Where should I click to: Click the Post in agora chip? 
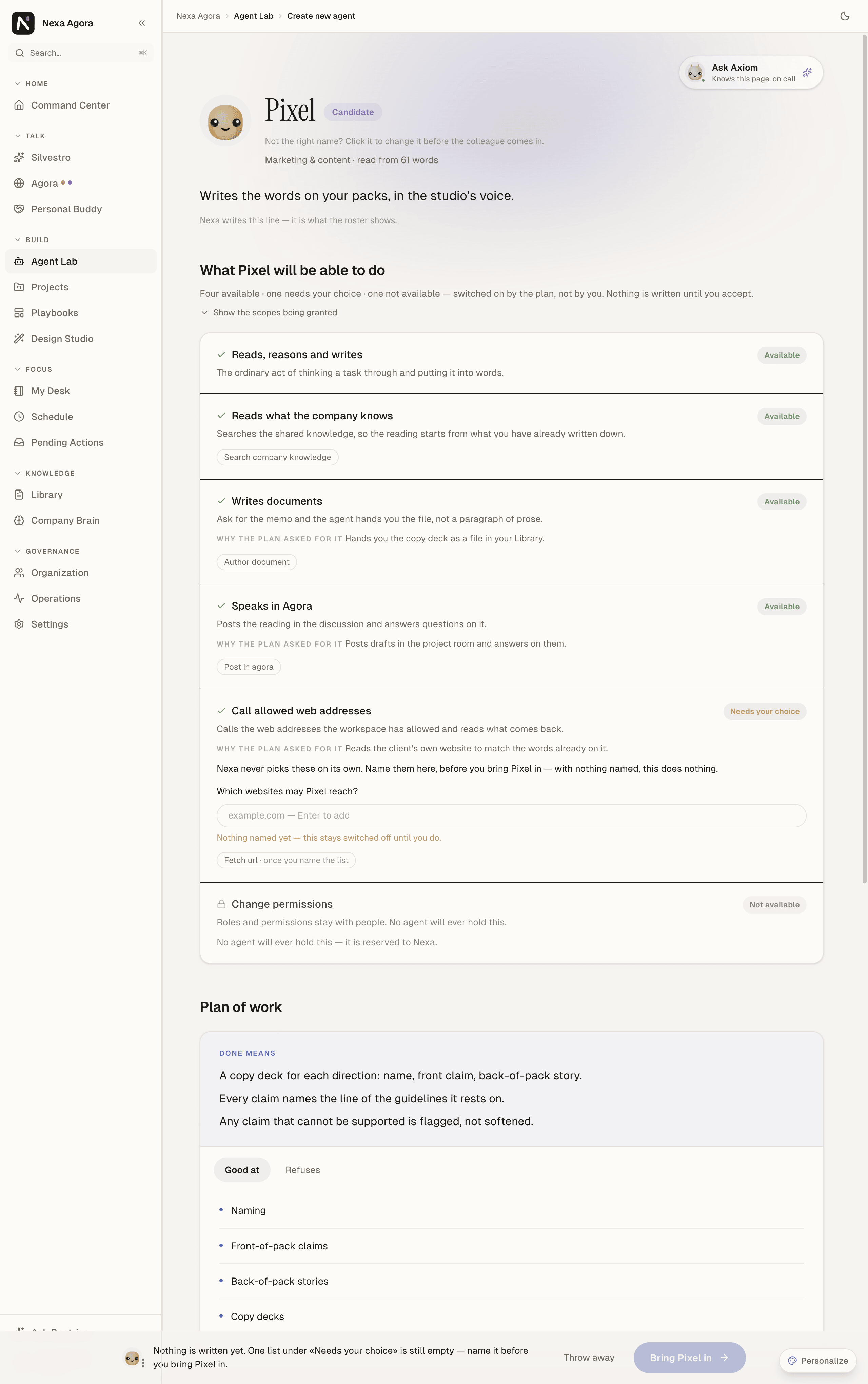249,667
